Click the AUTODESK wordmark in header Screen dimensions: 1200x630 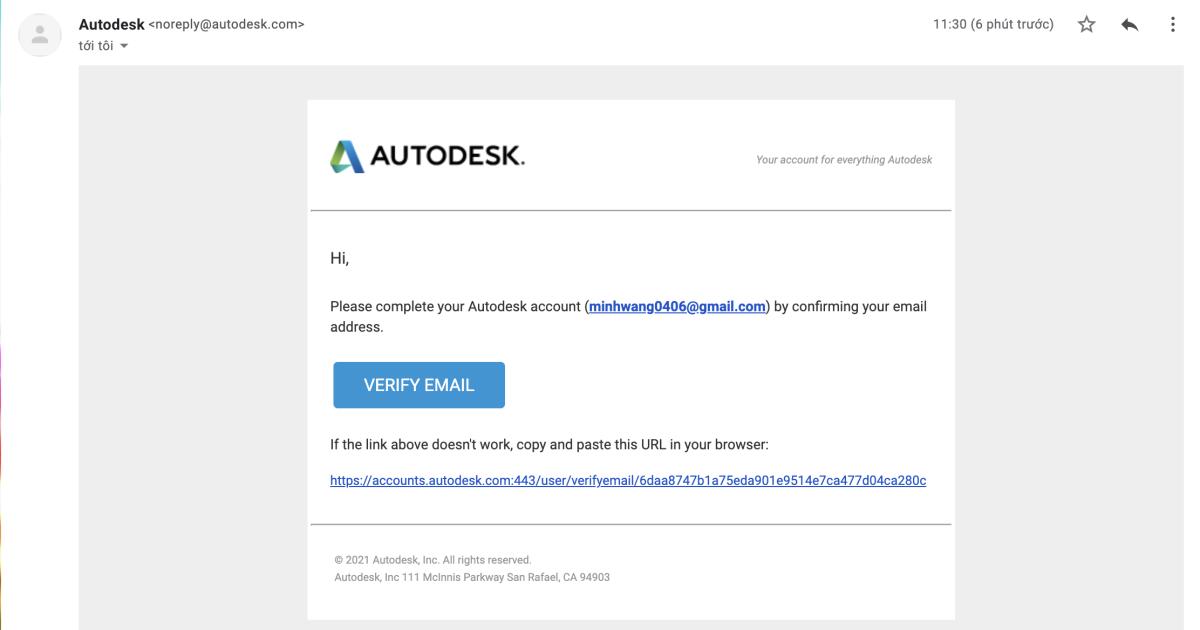tap(449, 157)
